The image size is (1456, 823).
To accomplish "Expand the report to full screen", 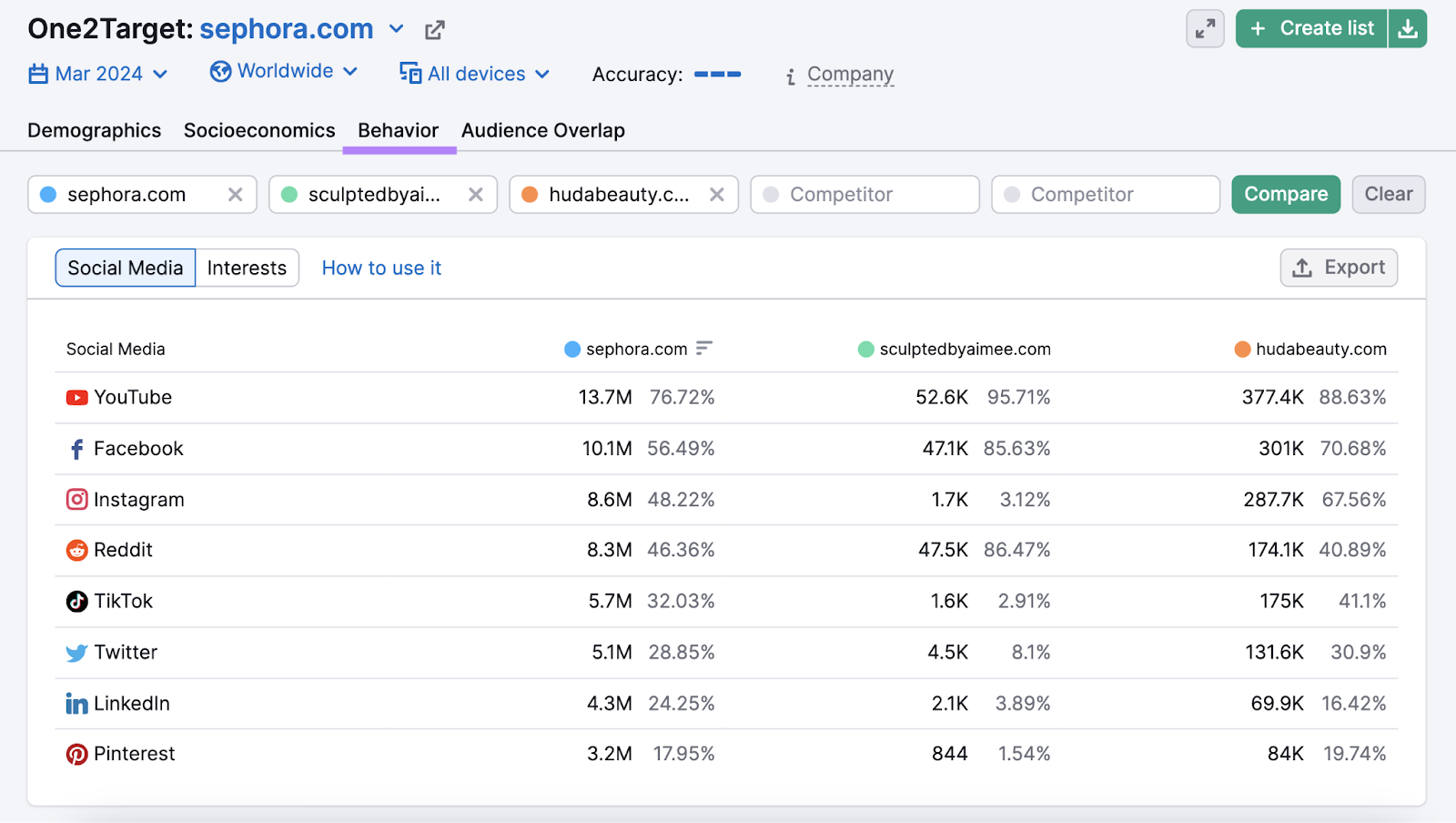I will pyautogui.click(x=1205, y=28).
